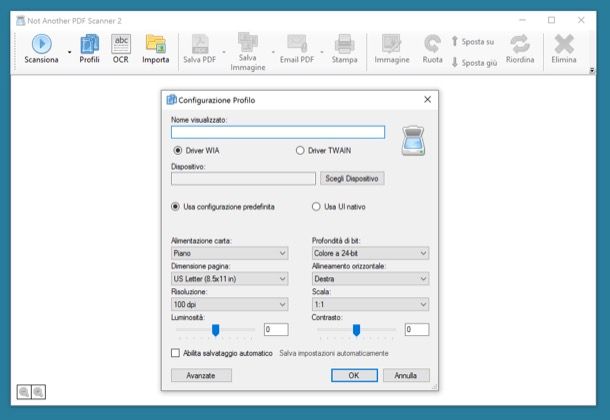Open the Profondità di bit dropdown

370,253
